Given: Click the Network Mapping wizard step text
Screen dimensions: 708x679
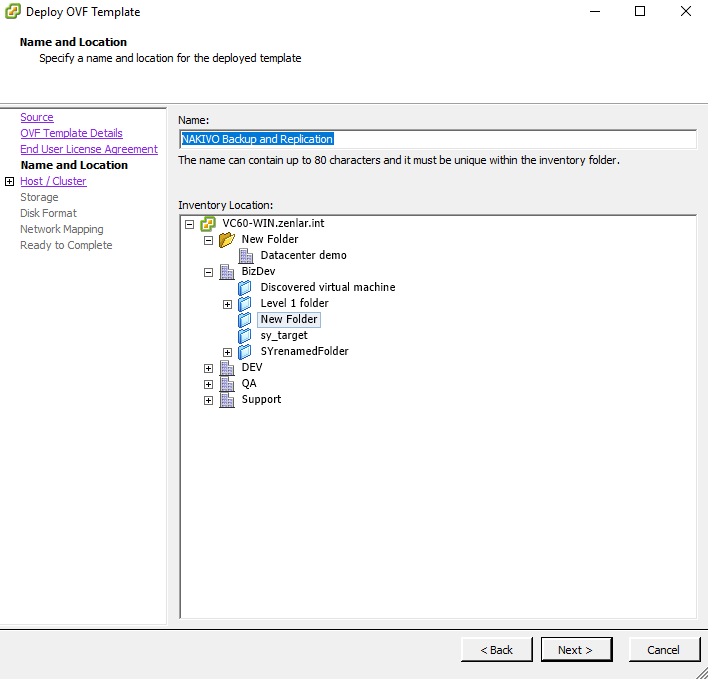Looking at the screenshot, I should [x=62, y=229].
